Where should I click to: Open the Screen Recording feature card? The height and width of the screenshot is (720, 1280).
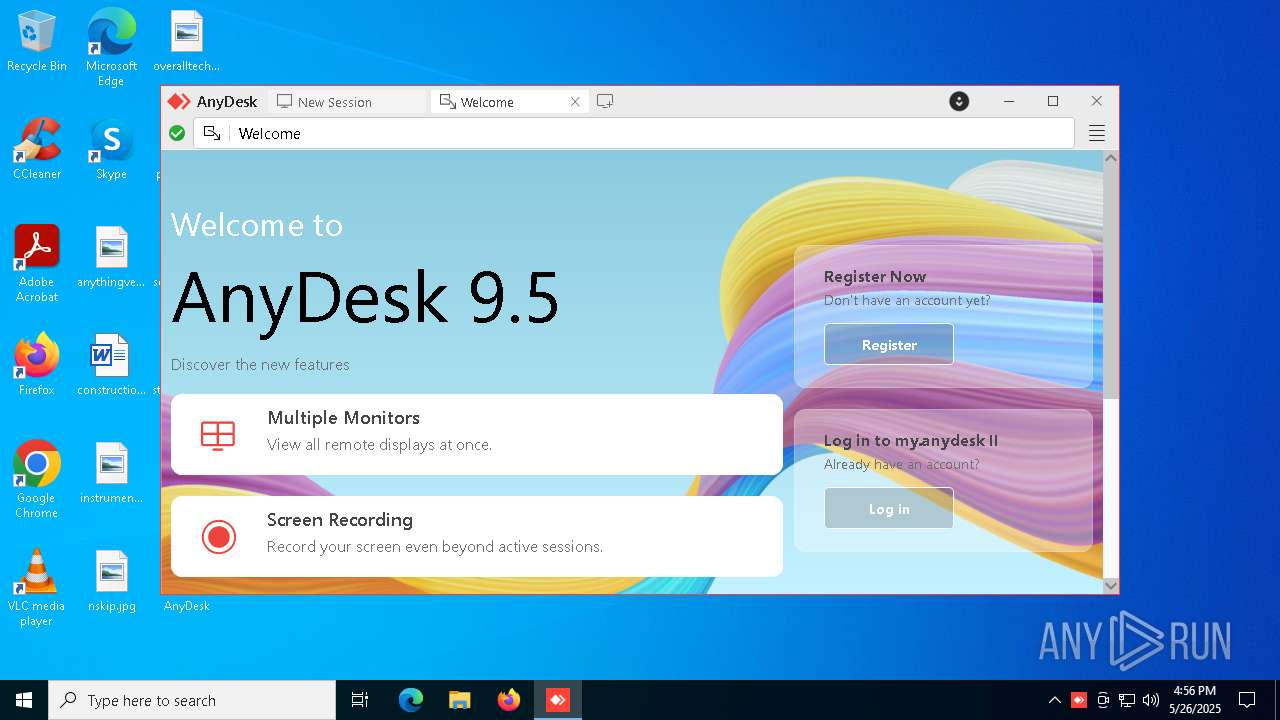click(x=477, y=536)
